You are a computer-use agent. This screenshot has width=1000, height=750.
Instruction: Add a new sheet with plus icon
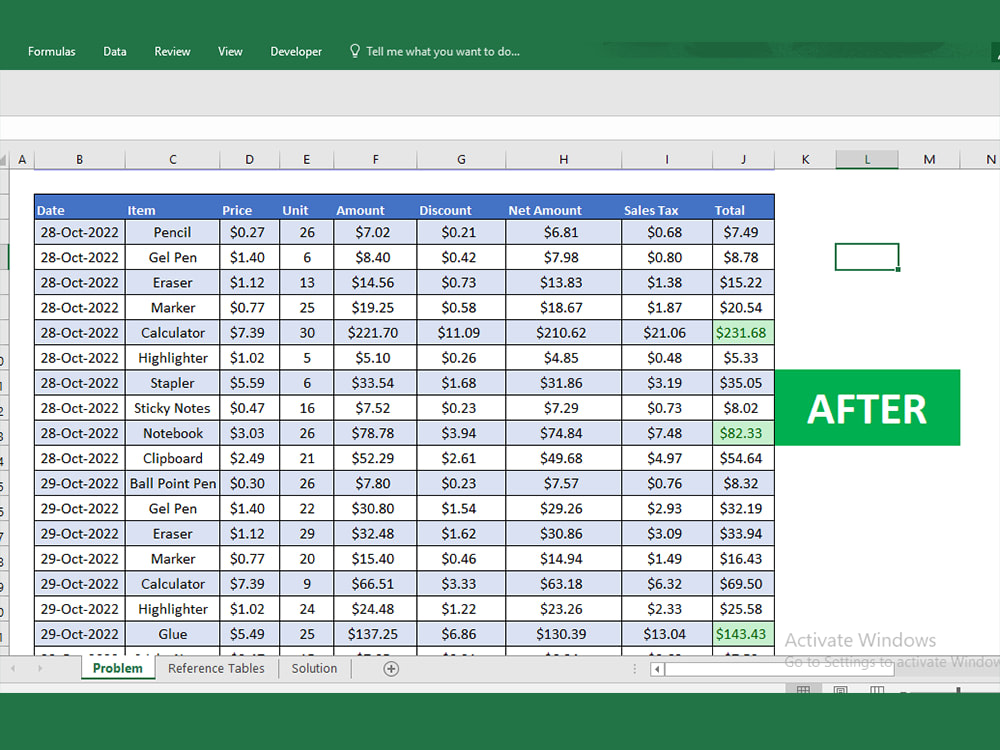(x=391, y=668)
